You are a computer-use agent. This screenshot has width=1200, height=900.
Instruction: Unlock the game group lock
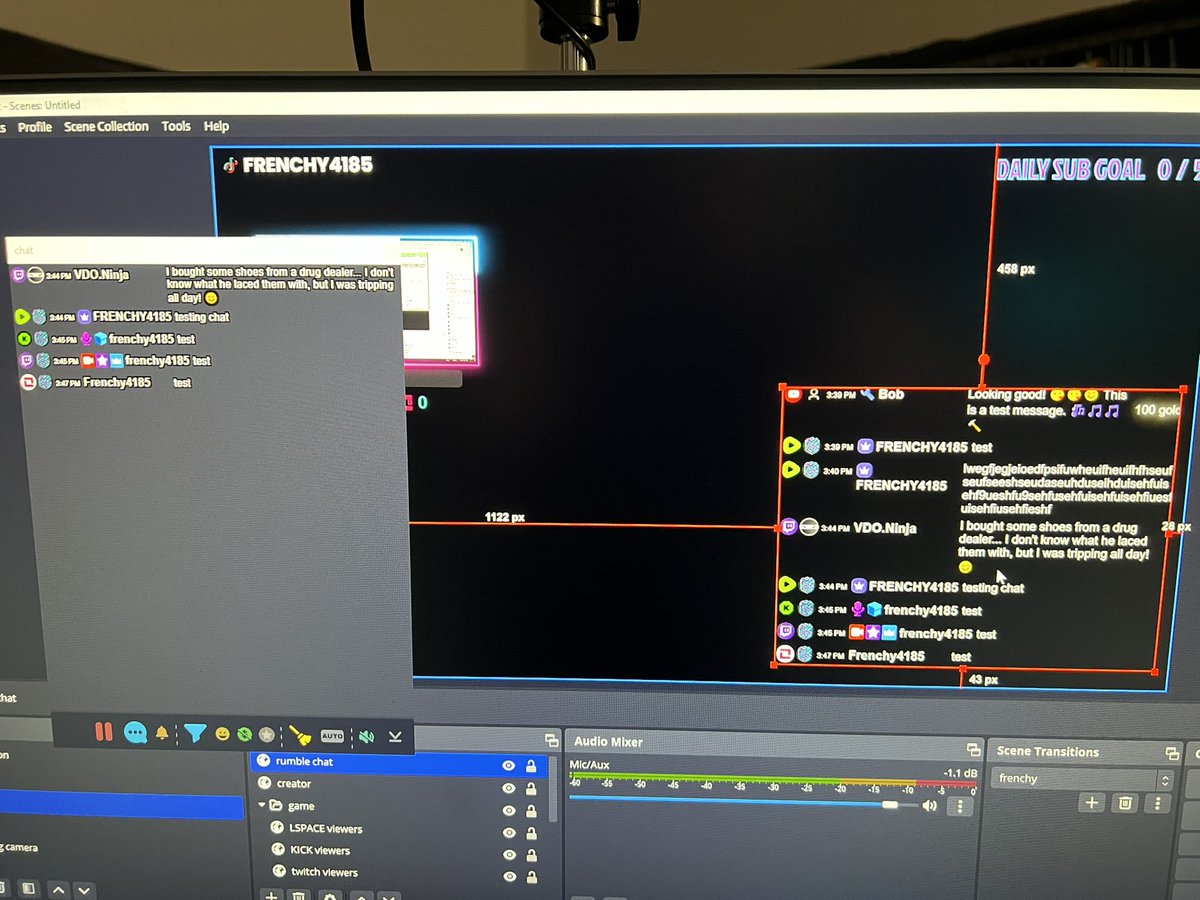pyautogui.click(x=531, y=810)
